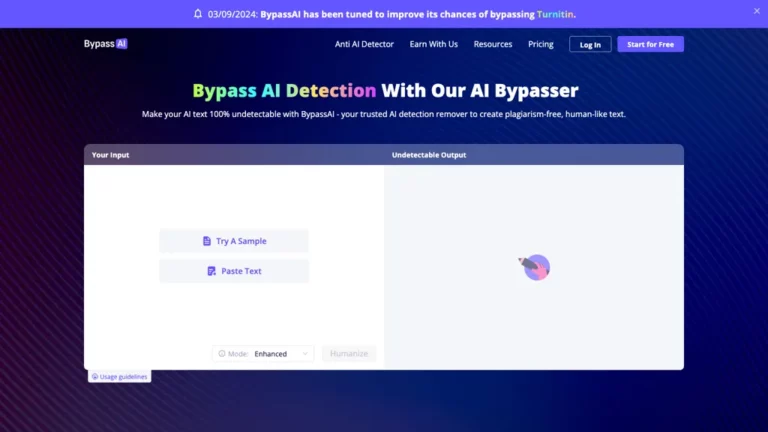
Task: Go to the Pricing page
Action: 541,44
